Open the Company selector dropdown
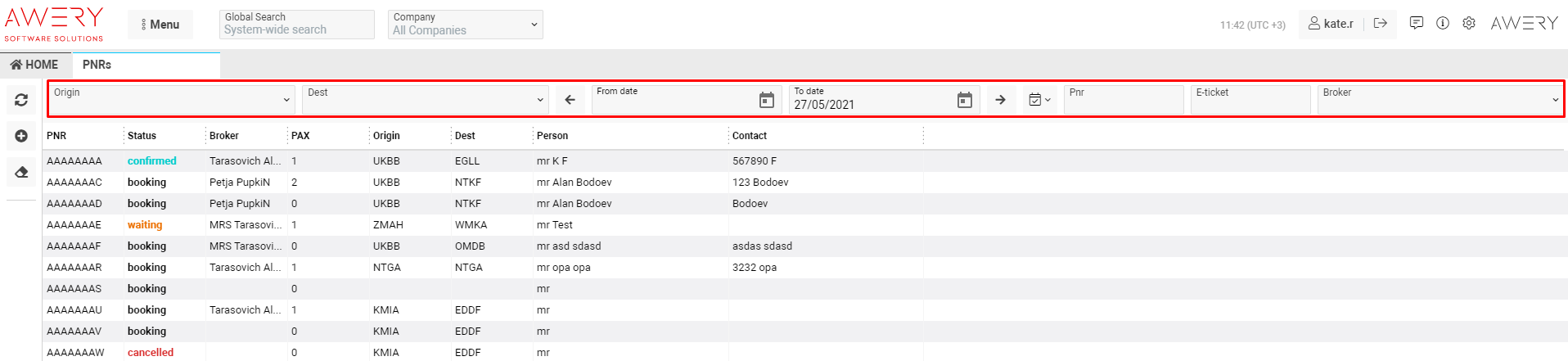This screenshot has height=361, width=1568. (534, 25)
